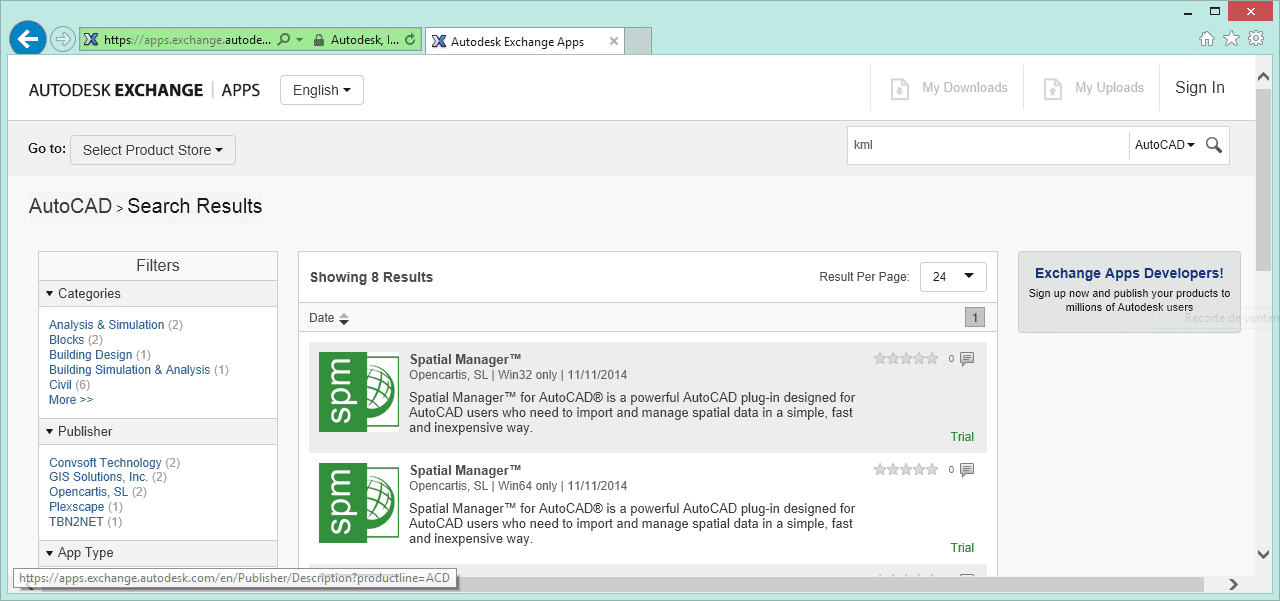Open the Spatial Manager Win64 title link
Screen dimensions: 1280x601
(466, 470)
